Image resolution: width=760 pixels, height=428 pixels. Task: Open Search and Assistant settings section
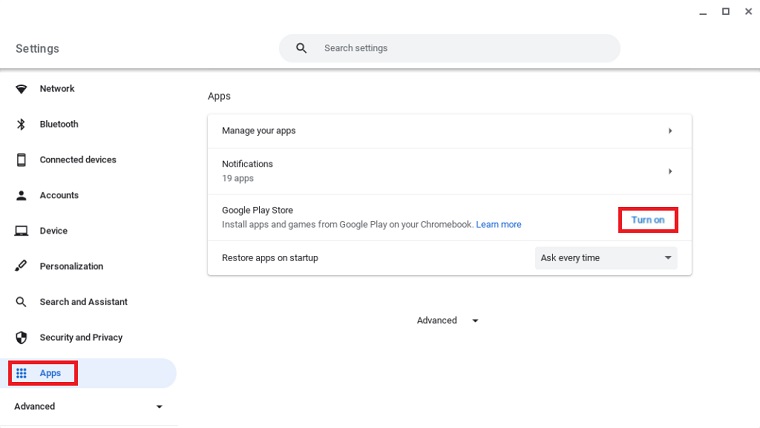tap(83, 302)
